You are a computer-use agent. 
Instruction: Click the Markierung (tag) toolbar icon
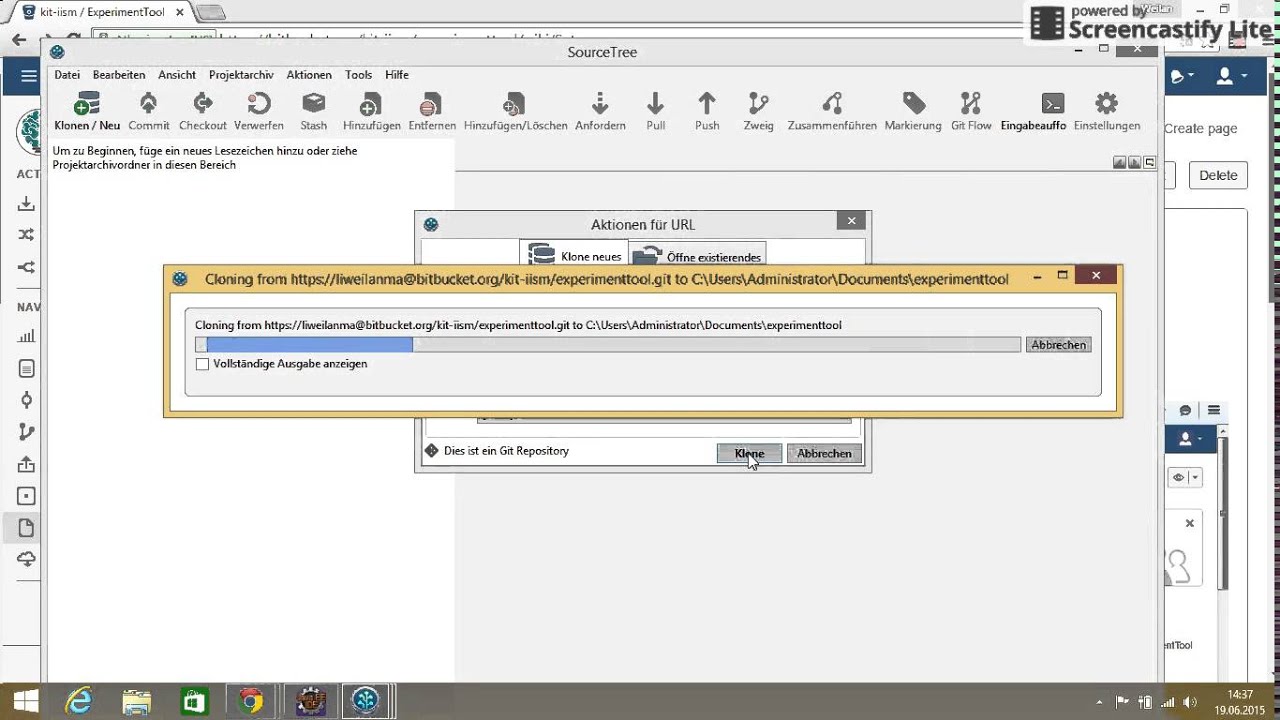pos(913,111)
